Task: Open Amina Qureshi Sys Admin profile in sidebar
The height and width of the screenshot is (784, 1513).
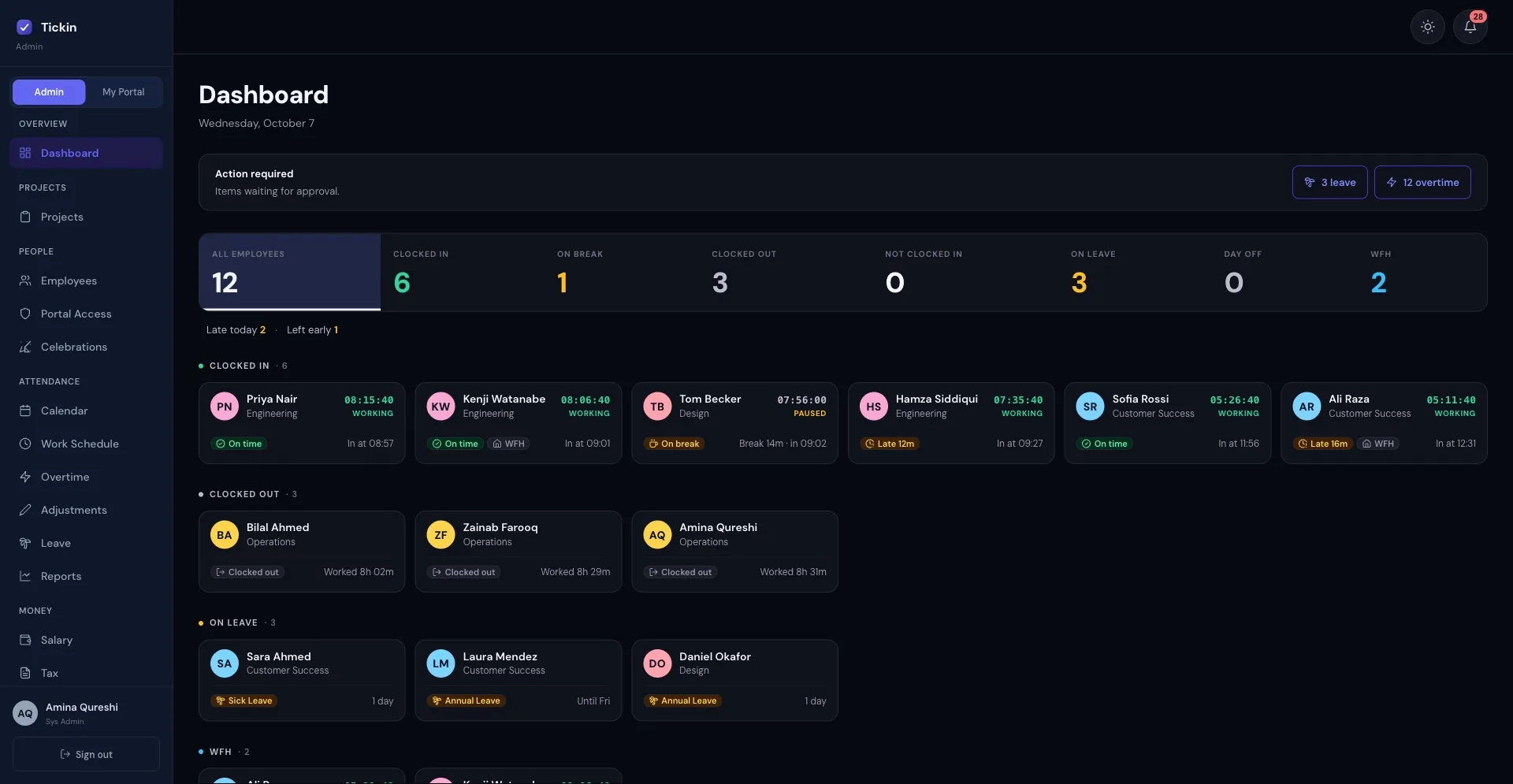Action: click(x=86, y=713)
